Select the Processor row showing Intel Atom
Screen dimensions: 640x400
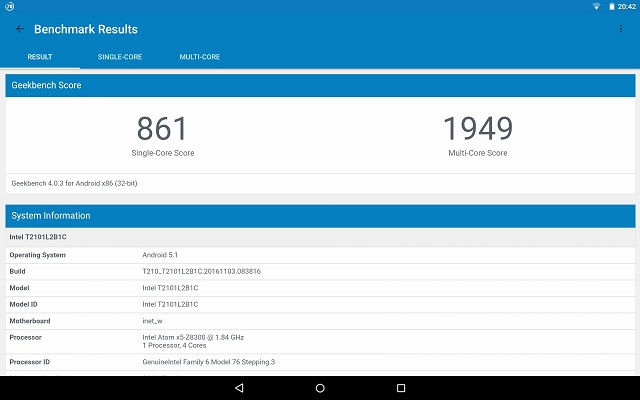click(320, 342)
